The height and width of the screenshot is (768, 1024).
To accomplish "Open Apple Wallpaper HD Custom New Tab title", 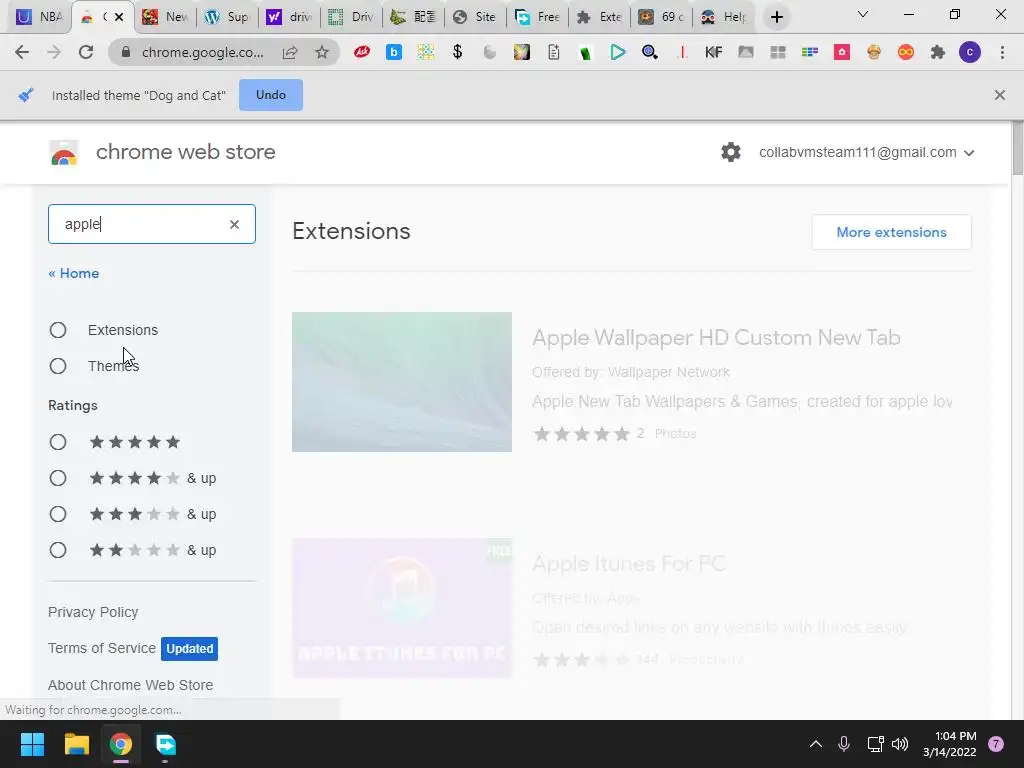I will (716, 338).
